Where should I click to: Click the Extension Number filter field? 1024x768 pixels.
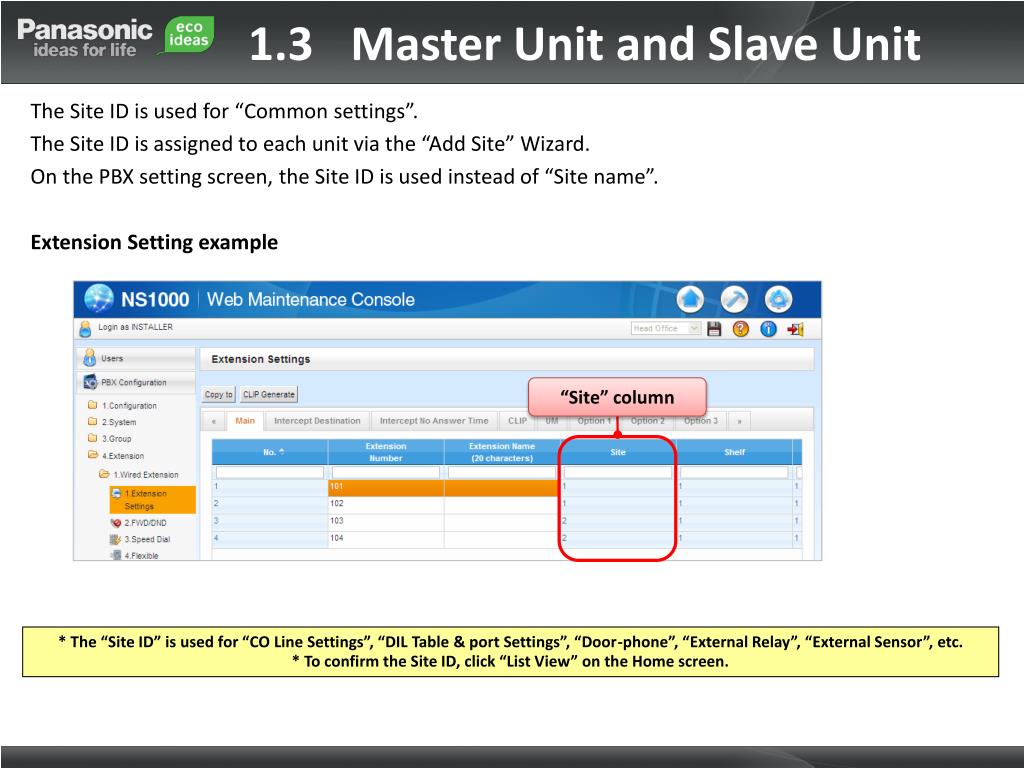(386, 472)
